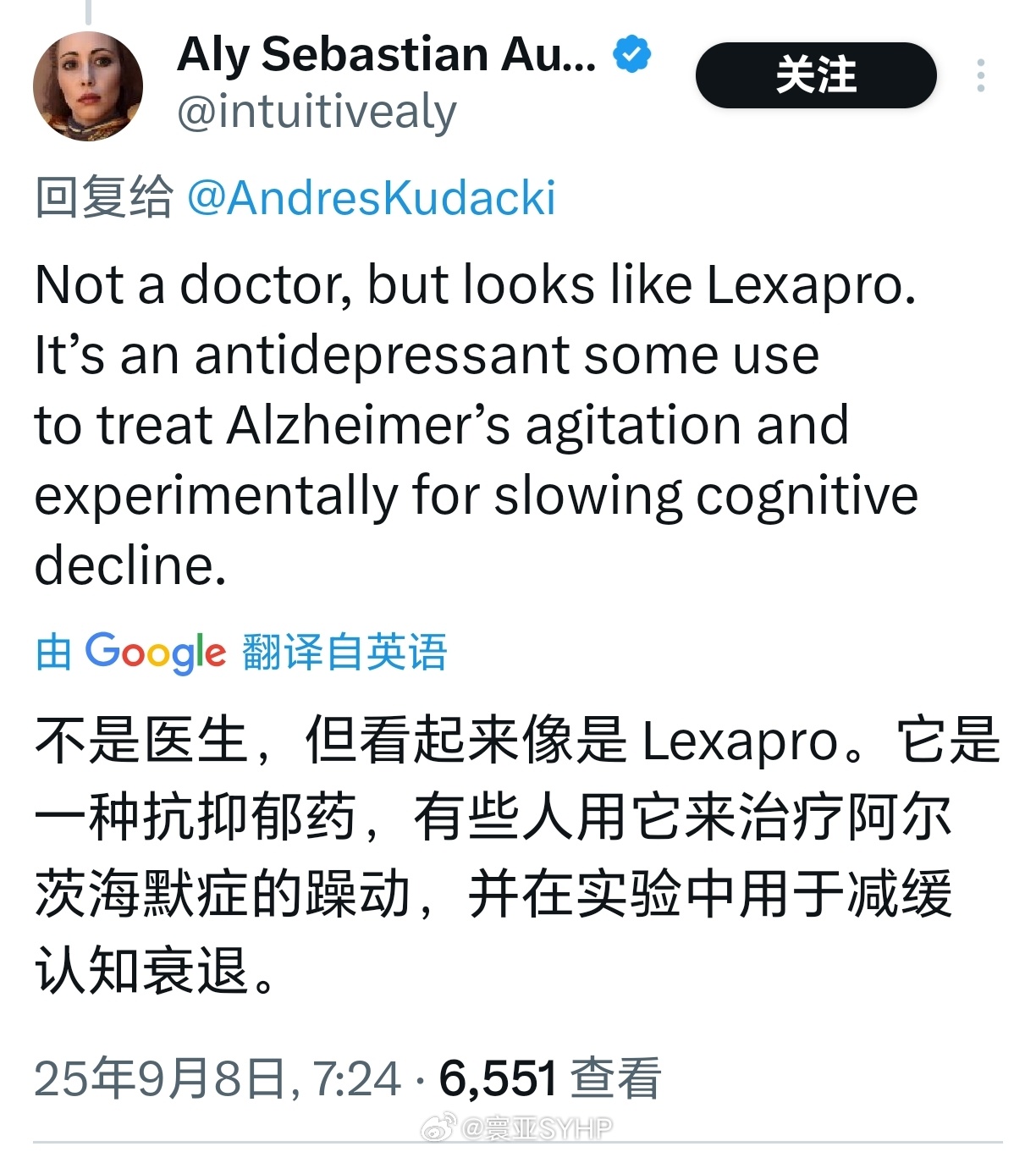Click the @寰亚SYHP watermark text
Image resolution: width=1036 pixels, height=1152 pixels.
(537, 1128)
